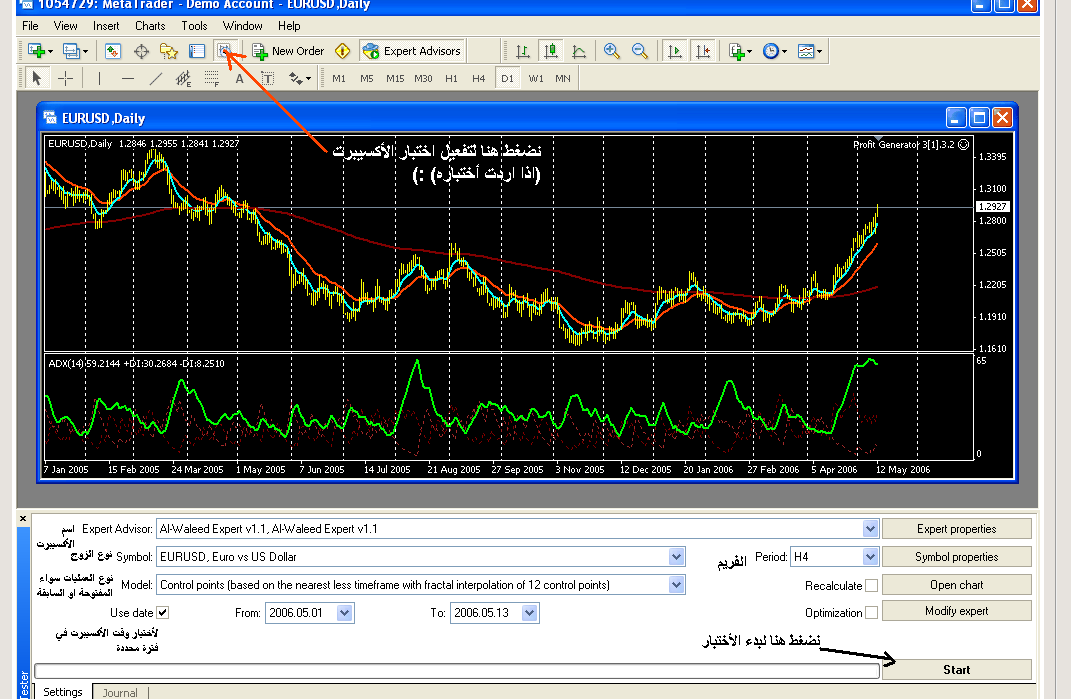This screenshot has width=1071, height=699.
Task: Select the Cursor arrow tool
Action: (x=37, y=79)
